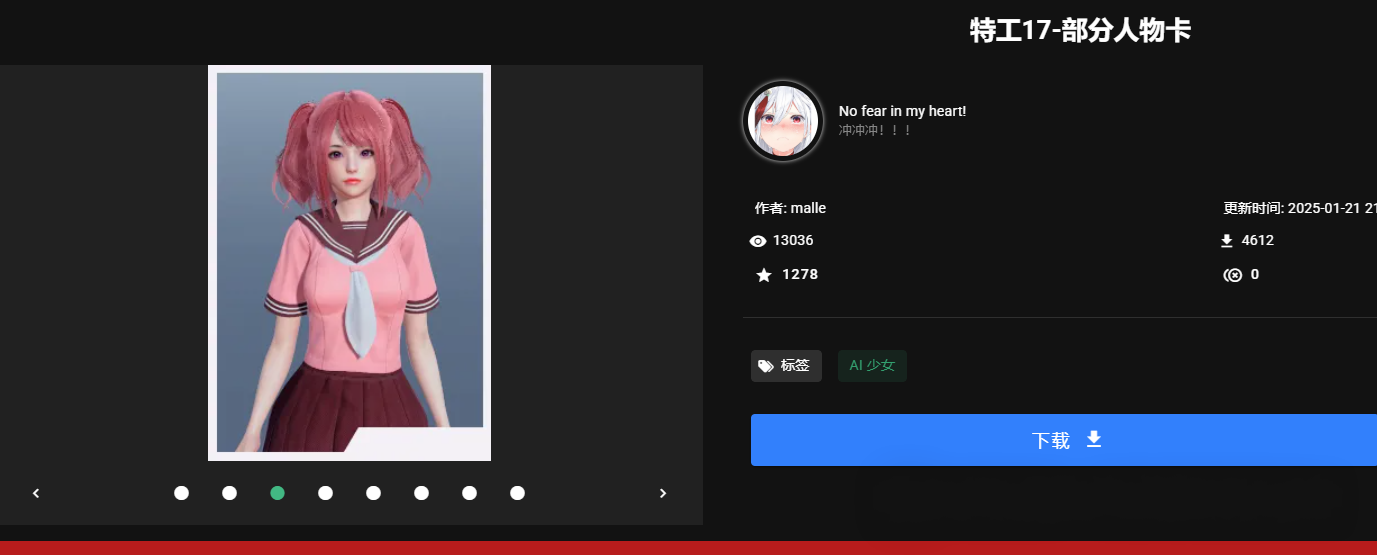The image size is (1377, 555).
Task: Click the previous slide arrow in carousel
Action: (x=36, y=493)
